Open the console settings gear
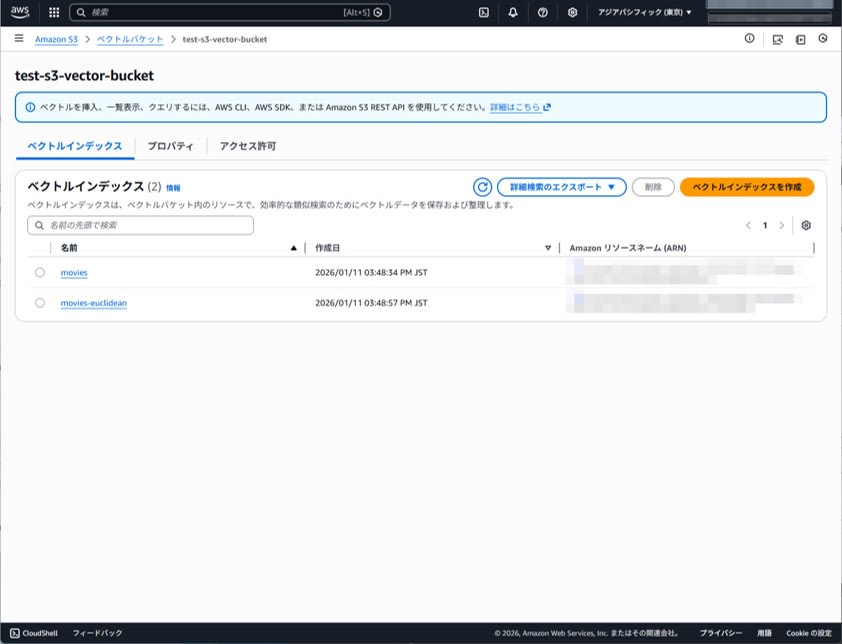 (x=572, y=12)
